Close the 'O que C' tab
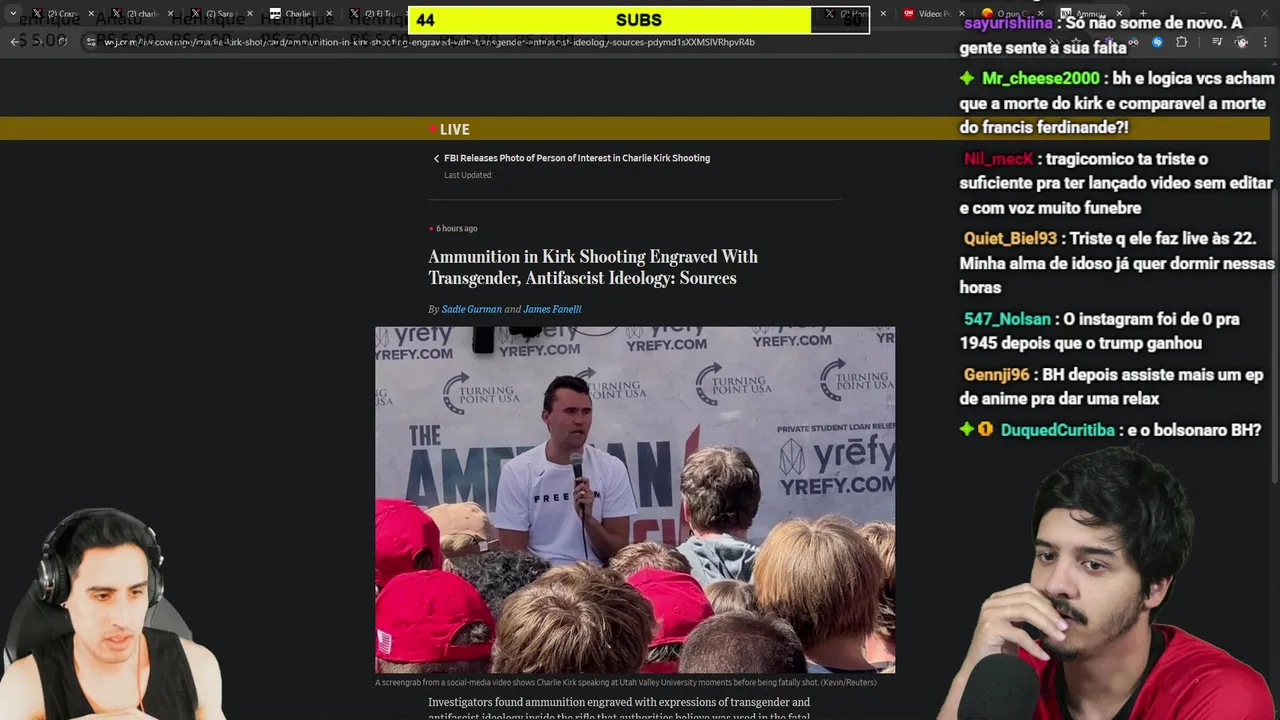Viewport: 1280px width, 720px height. click(1042, 14)
